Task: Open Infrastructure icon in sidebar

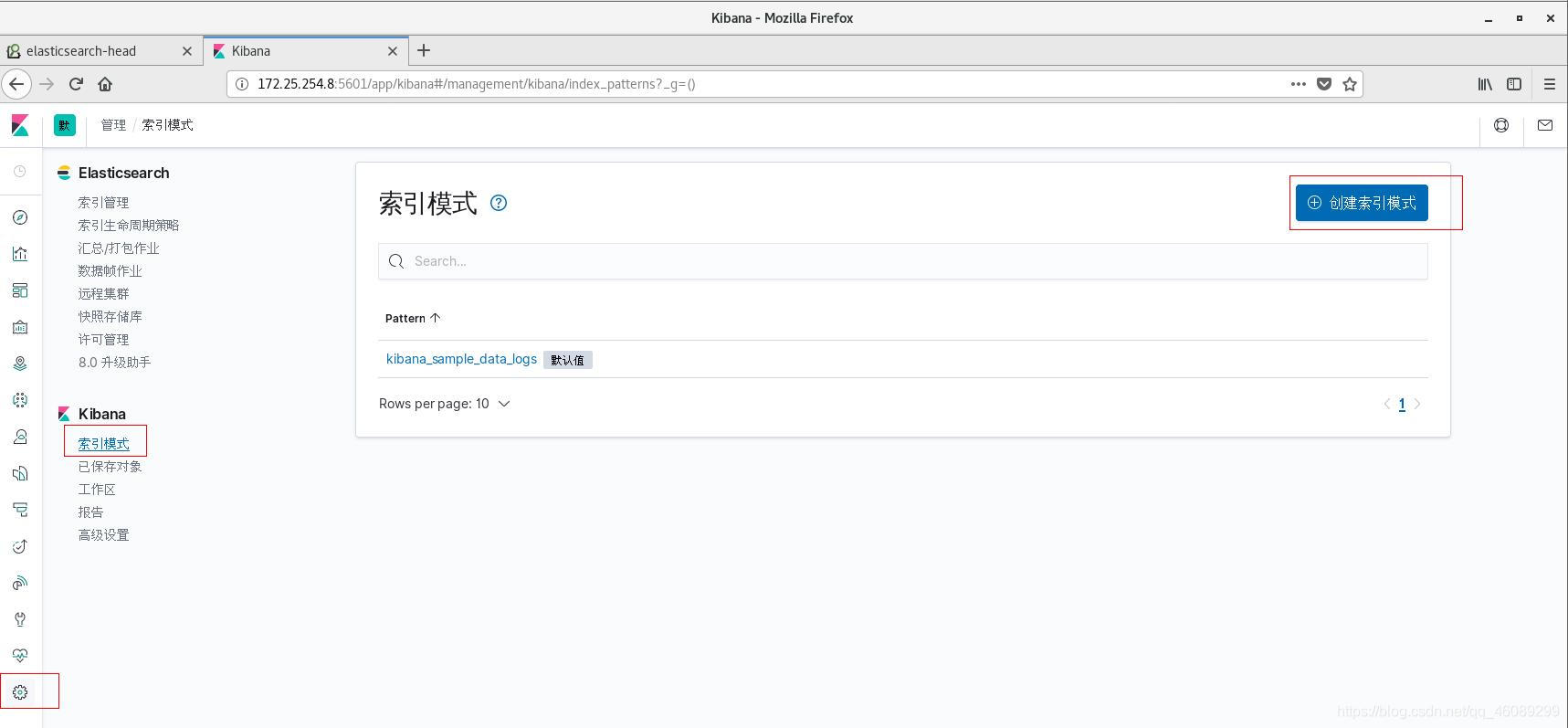Action: tap(20, 437)
